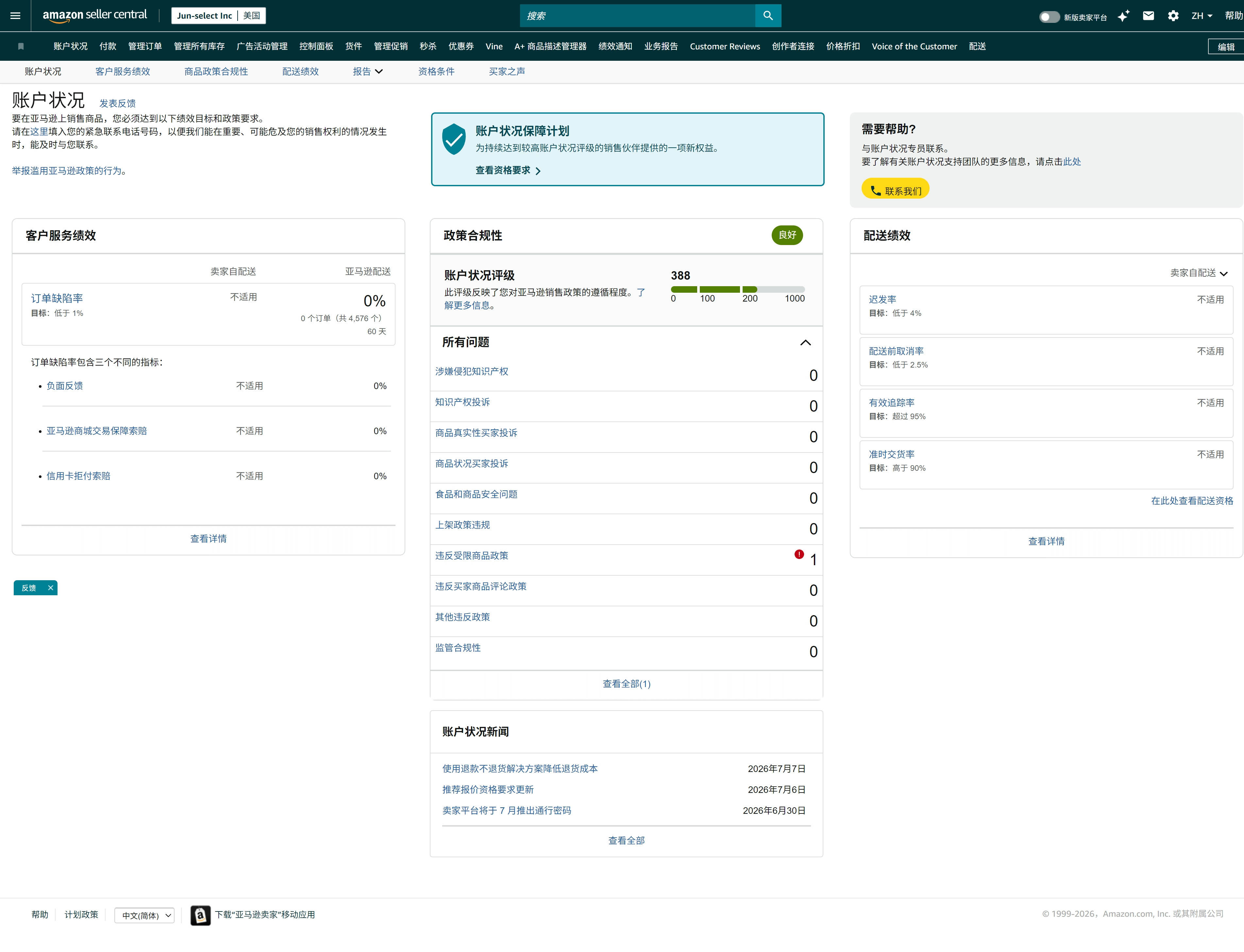Viewport: 1244px width, 952px height.
Task: Close the feedback tag with the X
Action: 50,588
